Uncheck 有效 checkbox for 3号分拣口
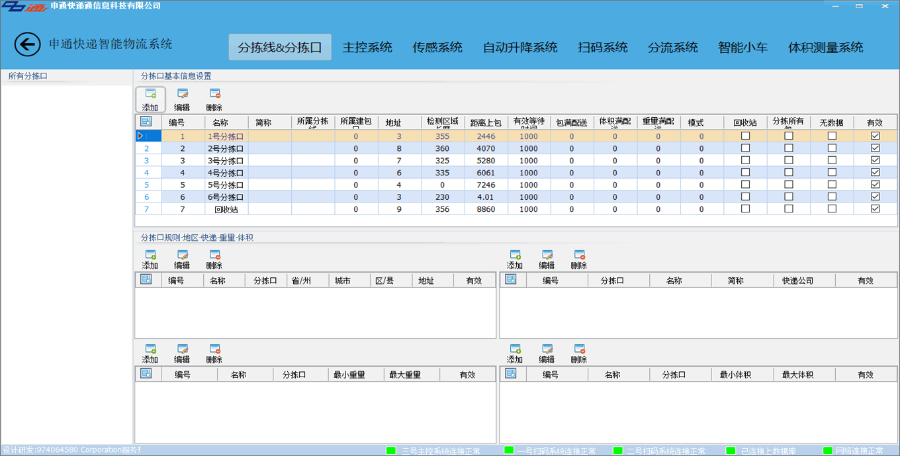This screenshot has height=456, width=900. (x=876, y=160)
